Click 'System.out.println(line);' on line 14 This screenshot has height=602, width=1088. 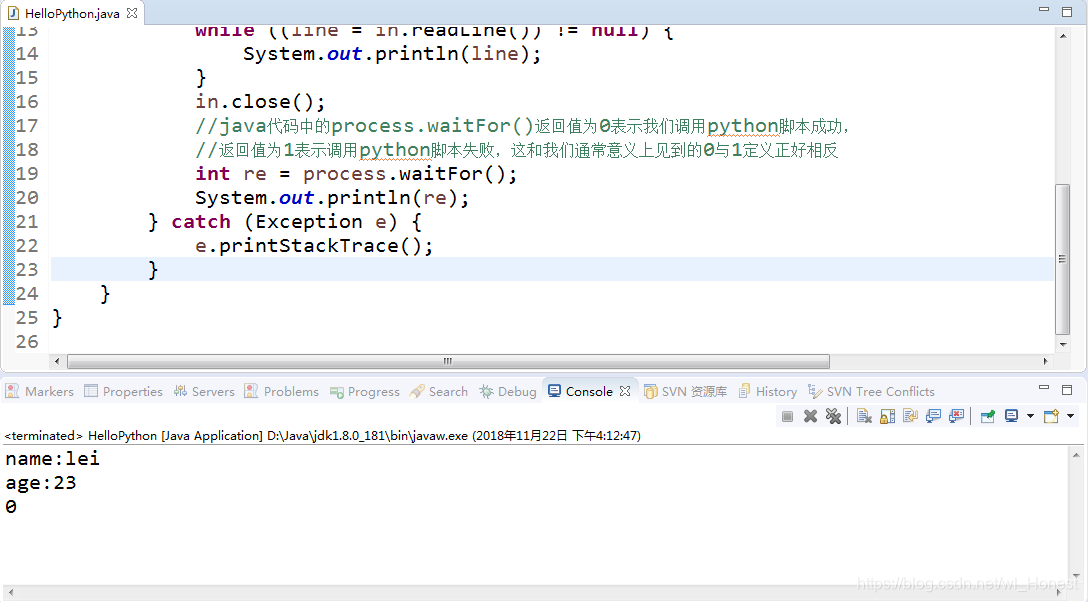pyautogui.click(x=391, y=54)
